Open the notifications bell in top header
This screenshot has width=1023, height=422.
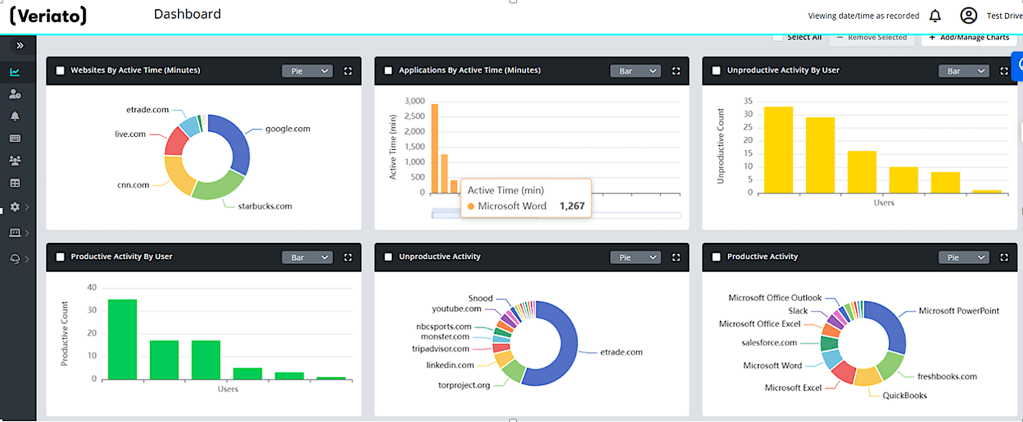(x=935, y=16)
